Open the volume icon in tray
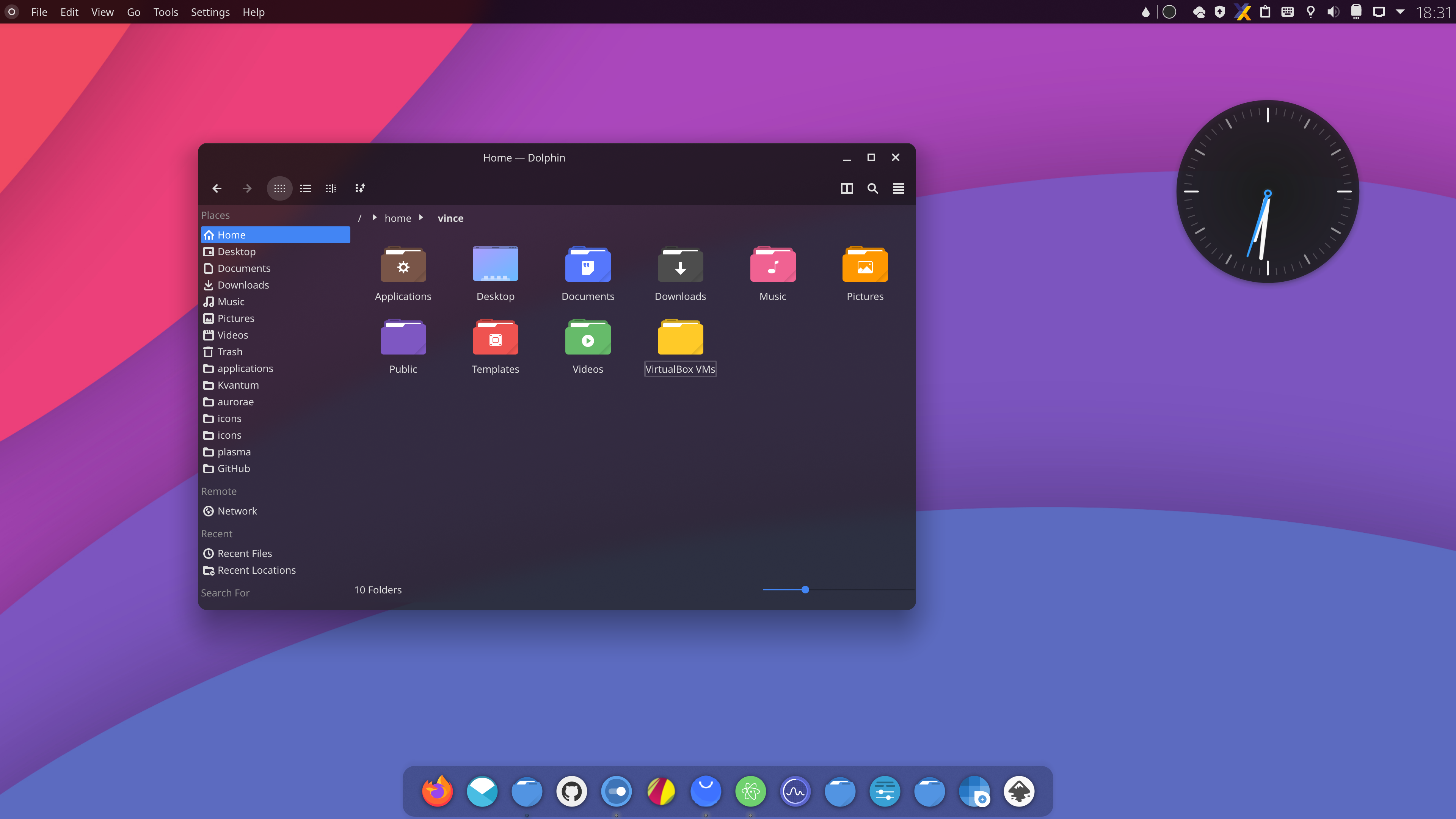This screenshot has height=819, width=1456. (1333, 12)
